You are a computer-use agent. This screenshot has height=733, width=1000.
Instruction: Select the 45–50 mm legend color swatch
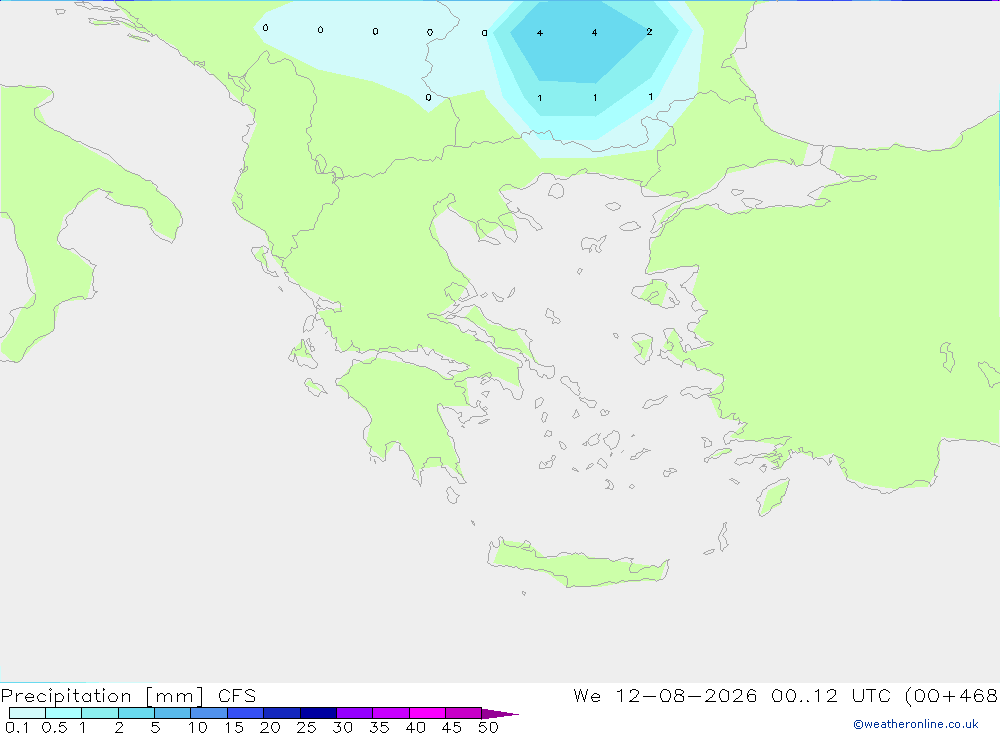pyautogui.click(x=463, y=713)
